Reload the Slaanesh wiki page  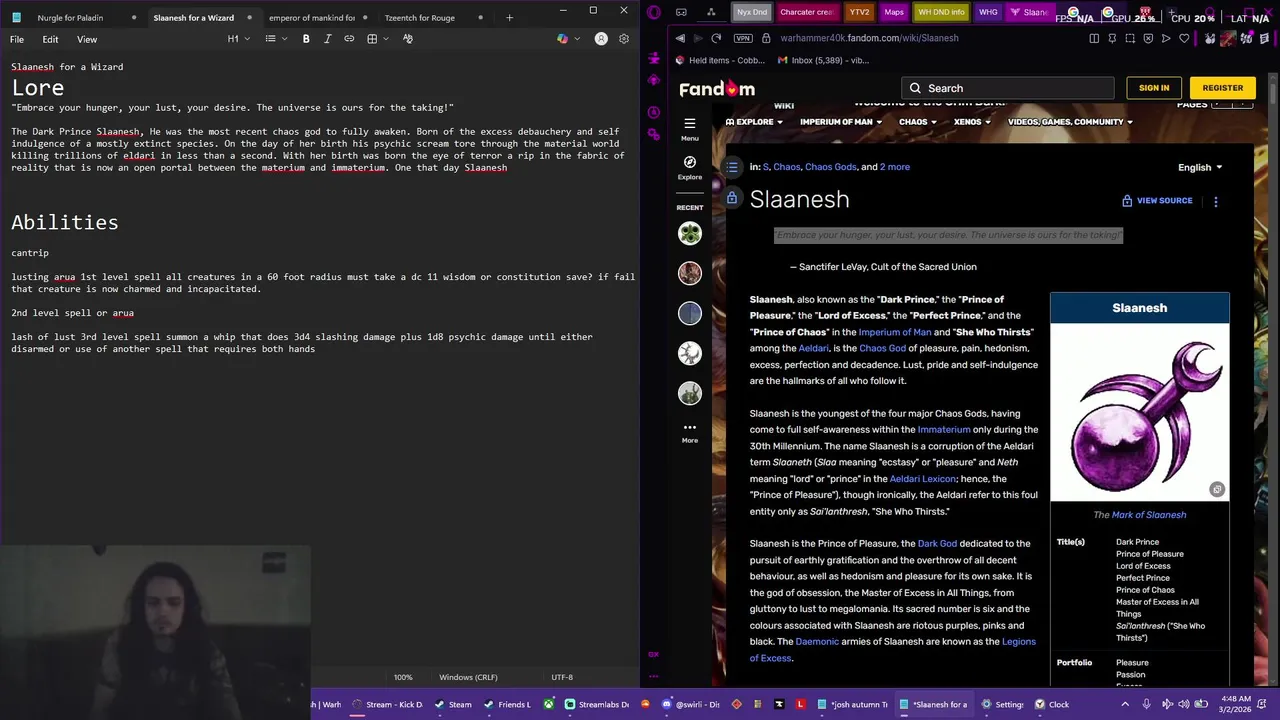tap(716, 38)
